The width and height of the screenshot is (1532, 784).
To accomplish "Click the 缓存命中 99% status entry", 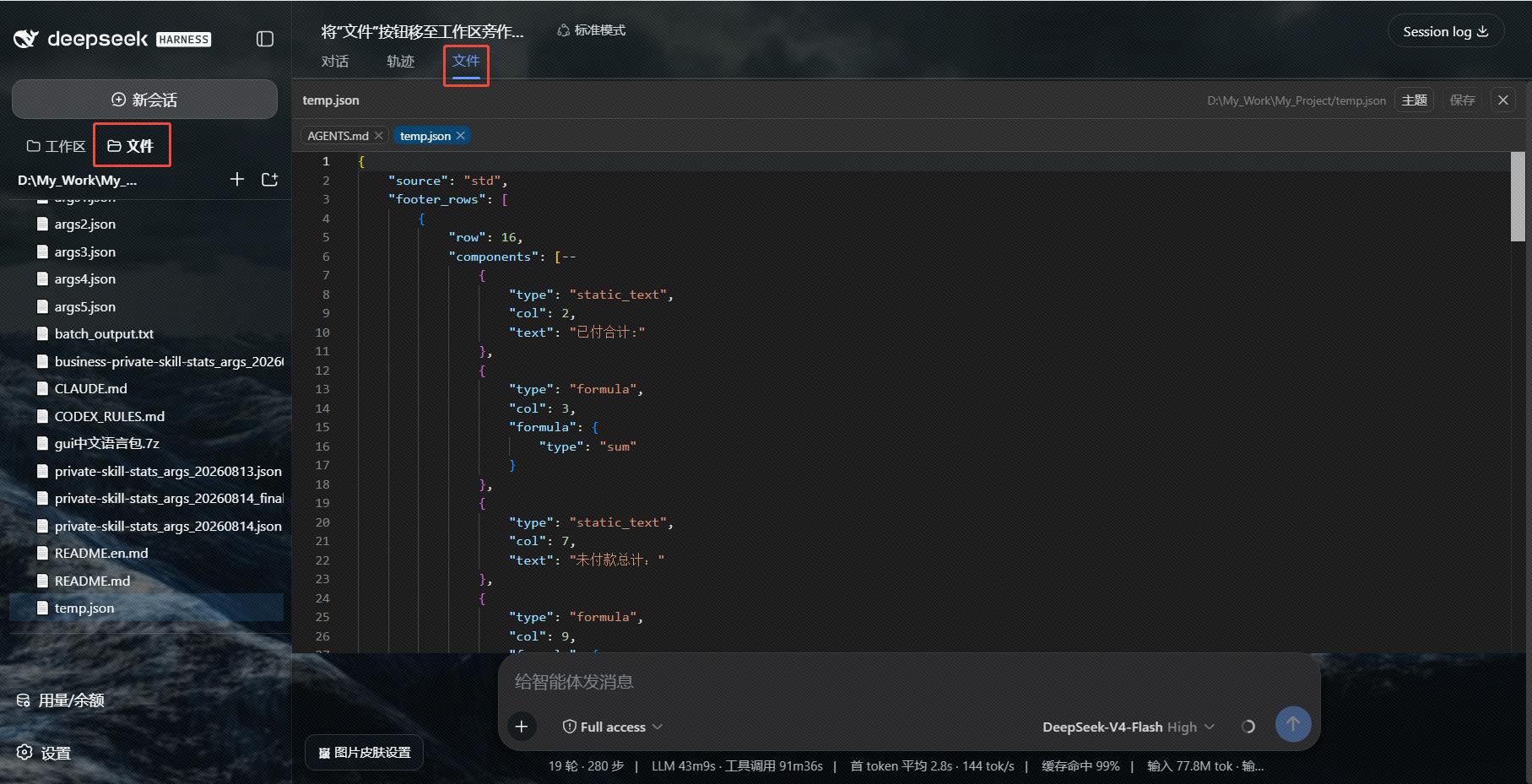I will [1080, 766].
